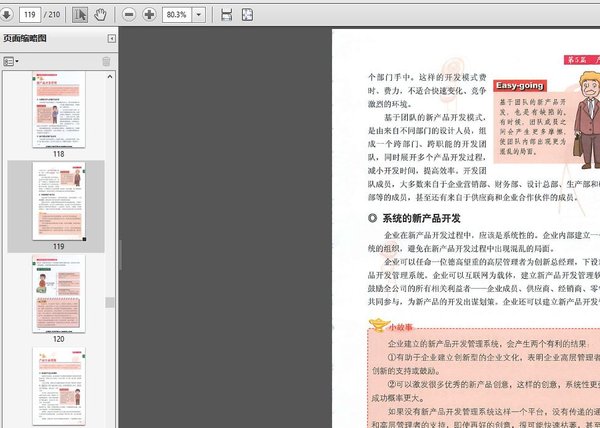Open thumbnail panel options menu
This screenshot has width=600, height=428.
pos(11,61)
